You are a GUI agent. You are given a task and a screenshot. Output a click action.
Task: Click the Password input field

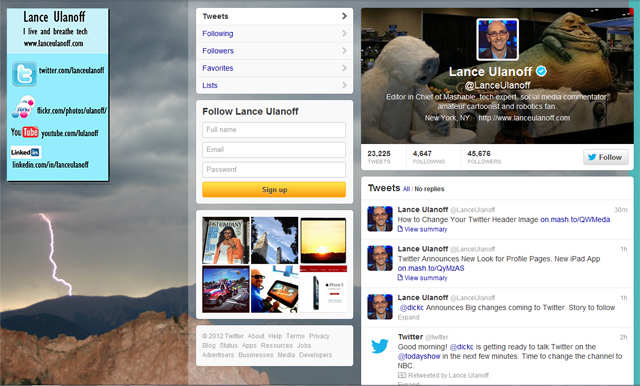click(x=274, y=169)
